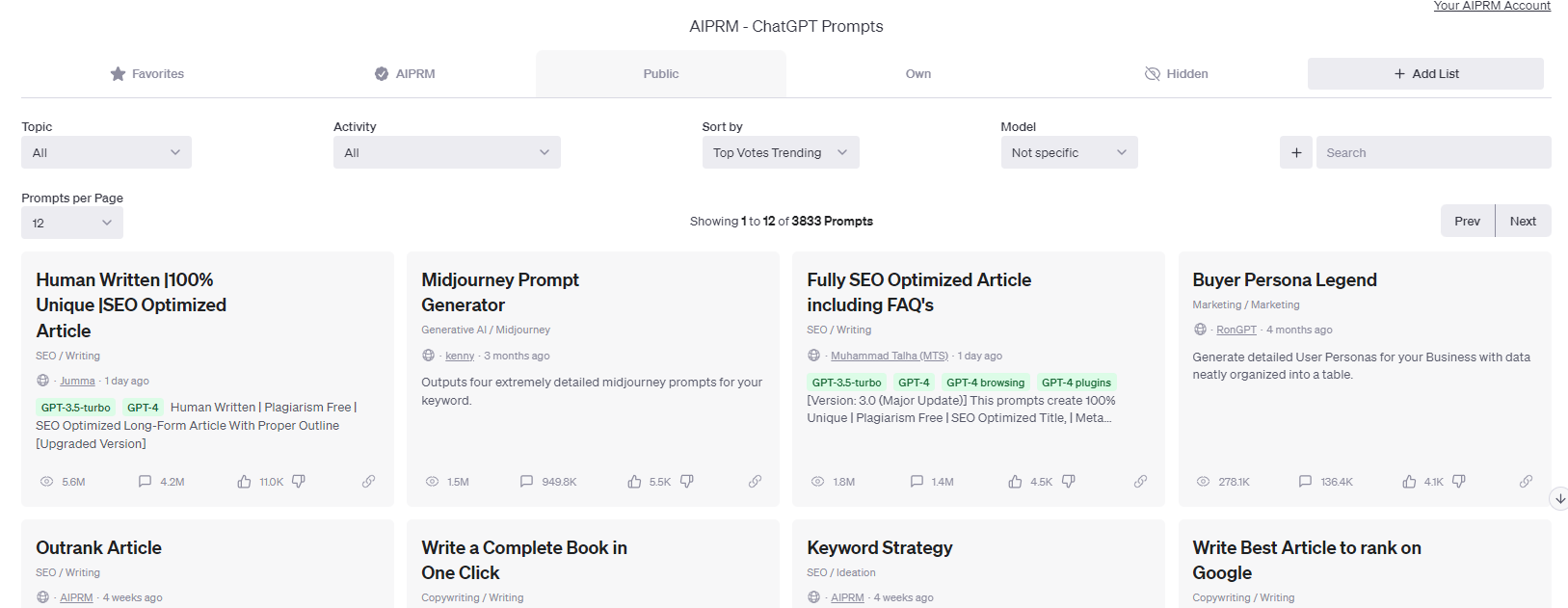Click views eye icon on Buyer Persona Legend
The height and width of the screenshot is (608, 1568).
click(x=1203, y=481)
